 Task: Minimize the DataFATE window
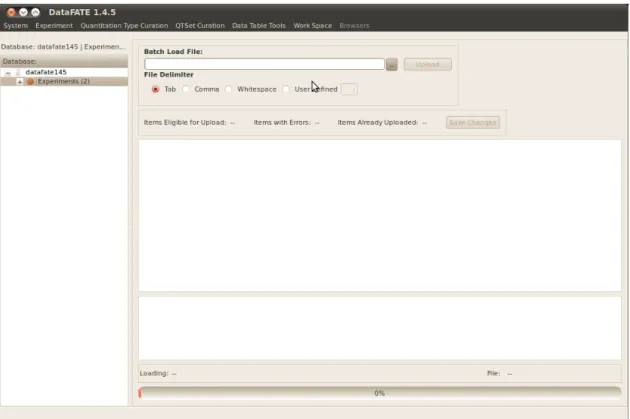[x=23, y=12]
